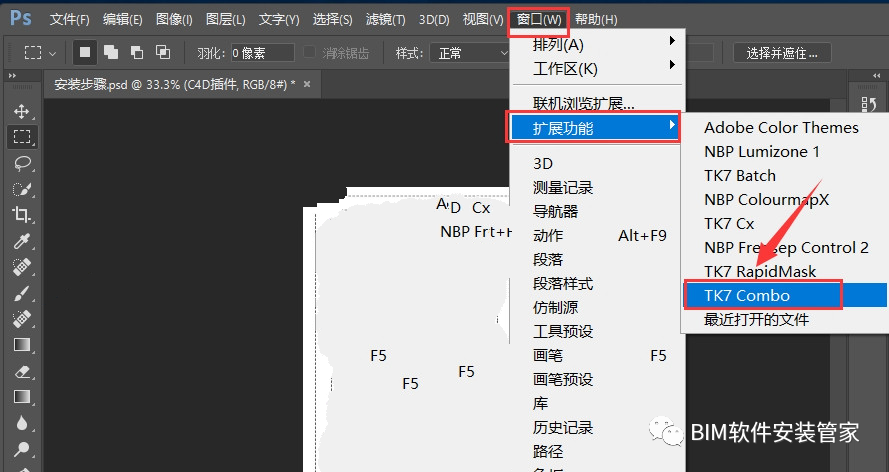Select the Eraser tool
Image resolution: width=889 pixels, height=472 pixels.
[x=22, y=371]
